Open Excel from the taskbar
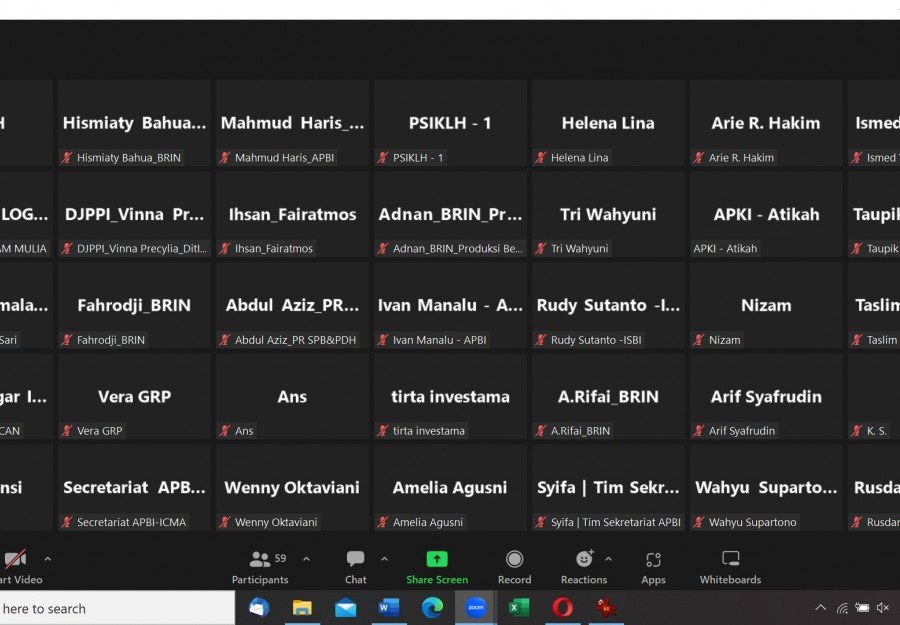Viewport: 900px width, 625px height. click(x=518, y=607)
